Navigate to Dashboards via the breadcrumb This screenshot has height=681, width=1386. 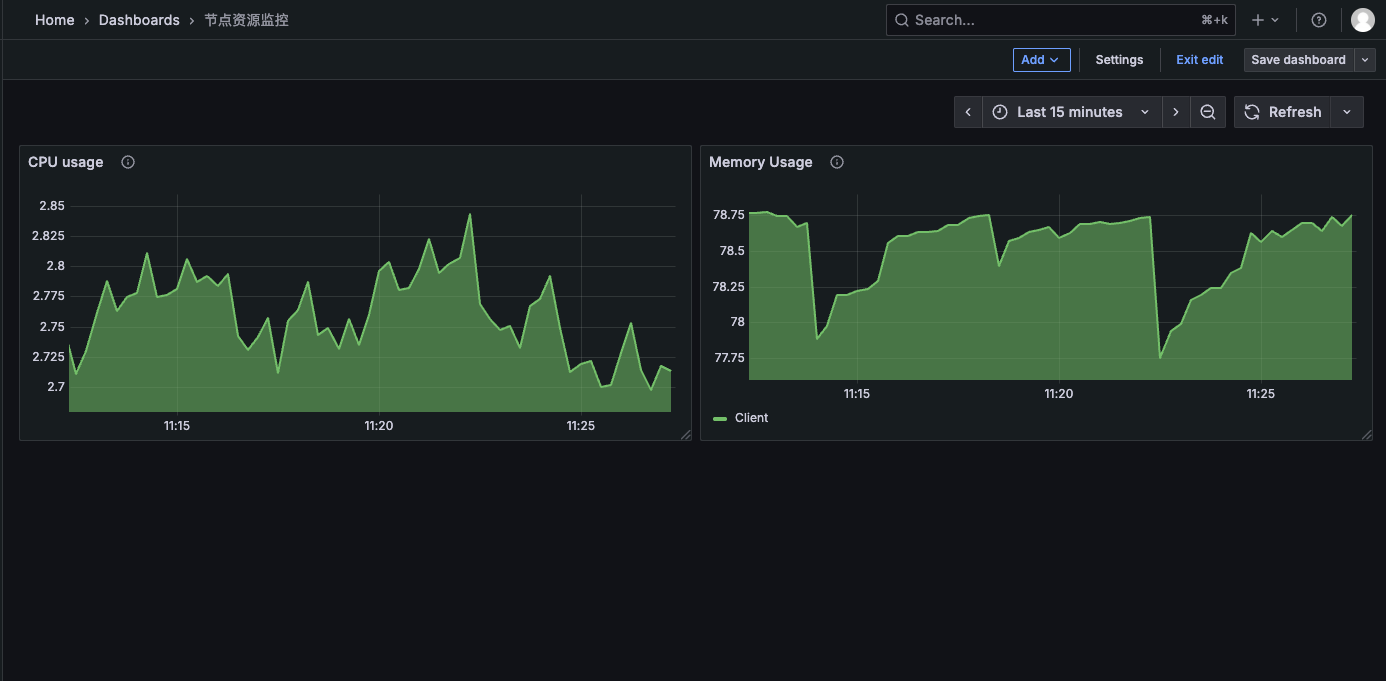click(x=139, y=19)
